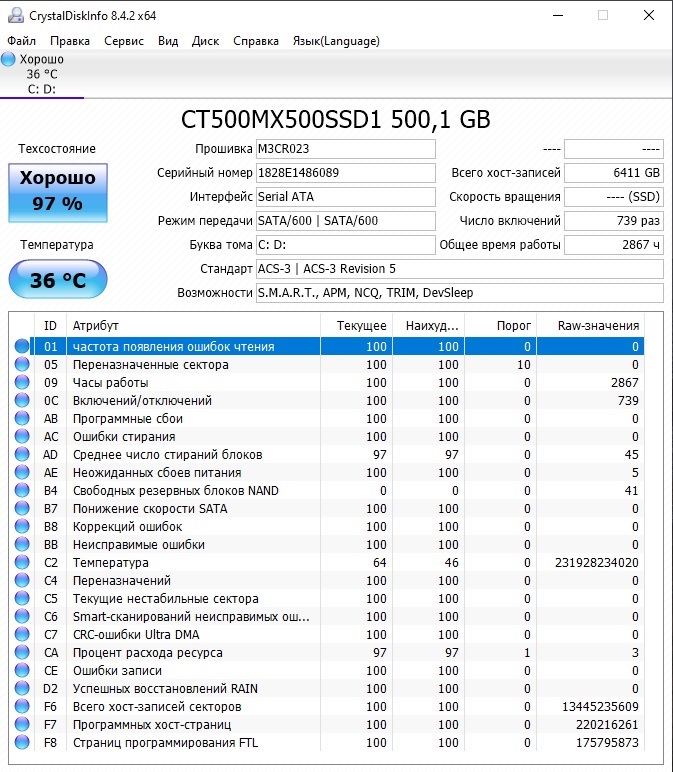Click the Текущее column header
The image size is (673, 772).
pyautogui.click(x=356, y=325)
